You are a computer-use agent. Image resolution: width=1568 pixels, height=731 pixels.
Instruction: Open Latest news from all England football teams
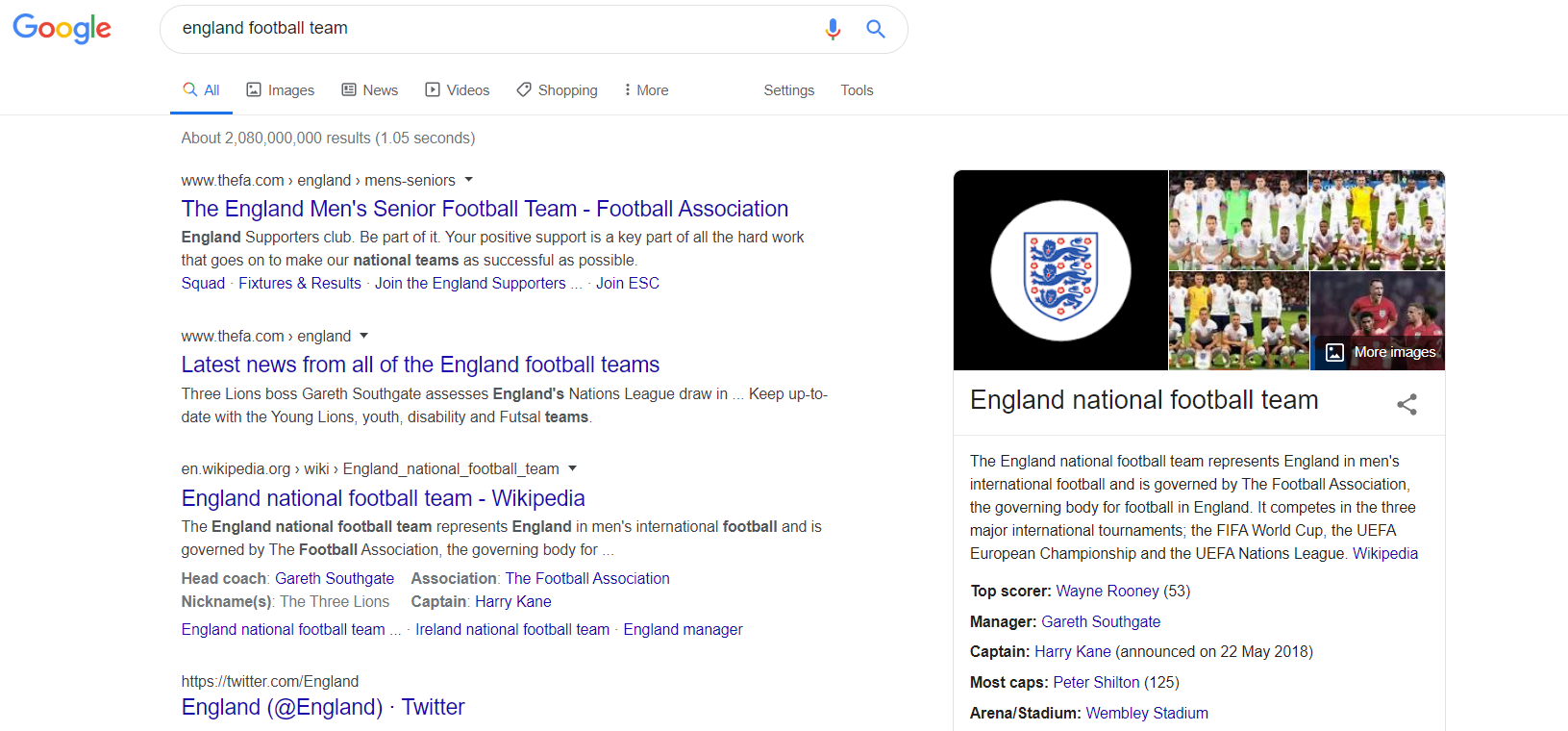point(420,365)
